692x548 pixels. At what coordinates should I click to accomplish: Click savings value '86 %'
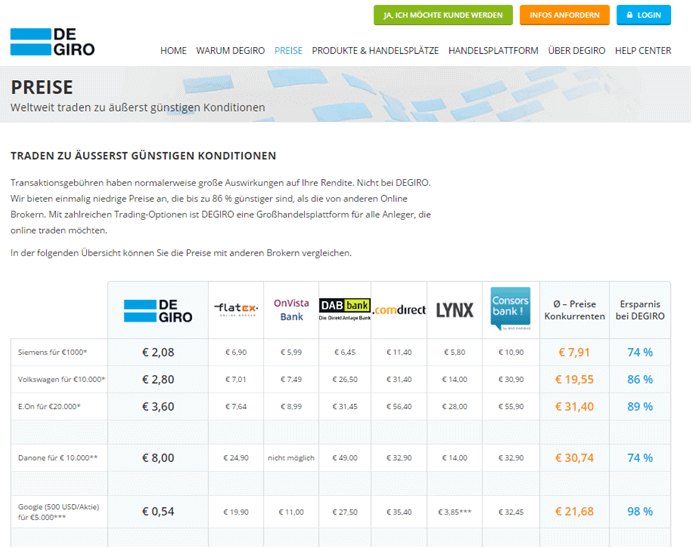point(640,379)
